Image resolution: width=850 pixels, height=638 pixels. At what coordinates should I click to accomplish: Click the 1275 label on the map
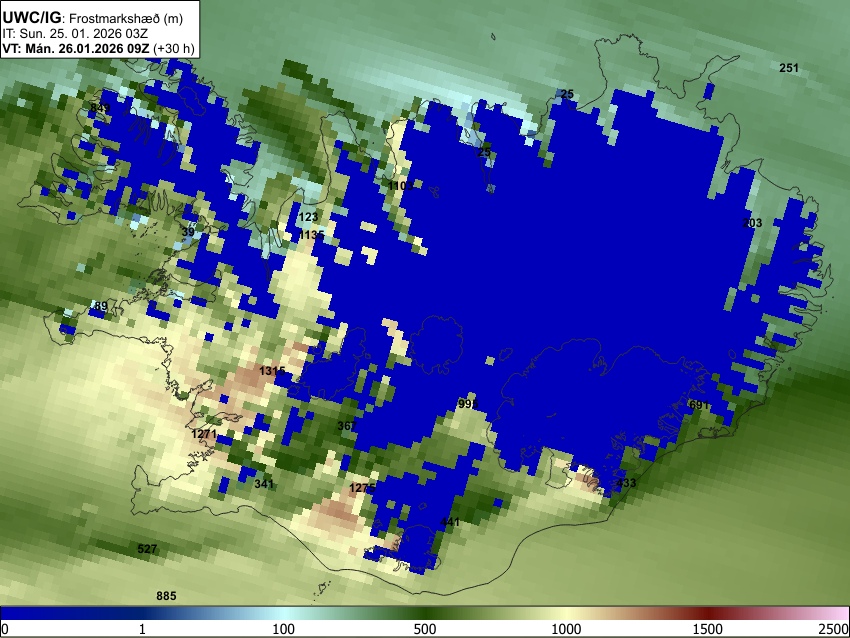[x=362, y=488]
